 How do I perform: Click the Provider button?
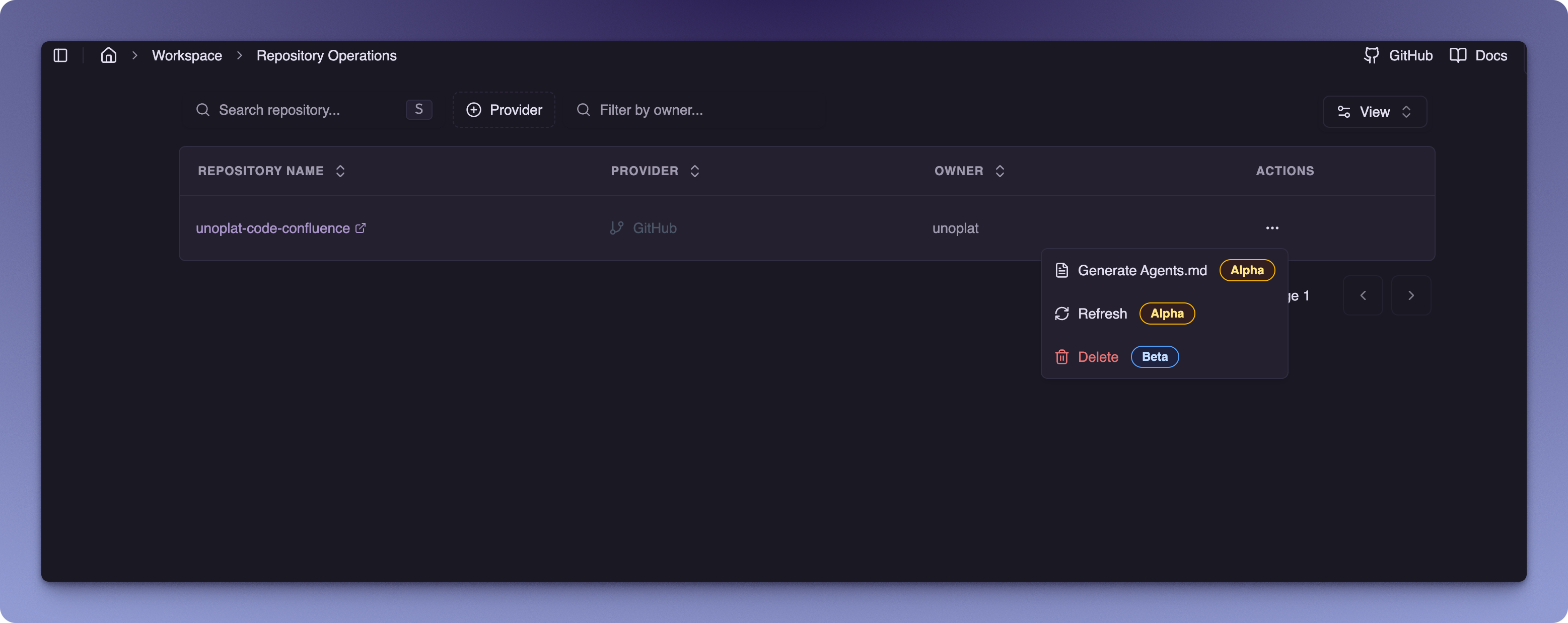(x=504, y=110)
